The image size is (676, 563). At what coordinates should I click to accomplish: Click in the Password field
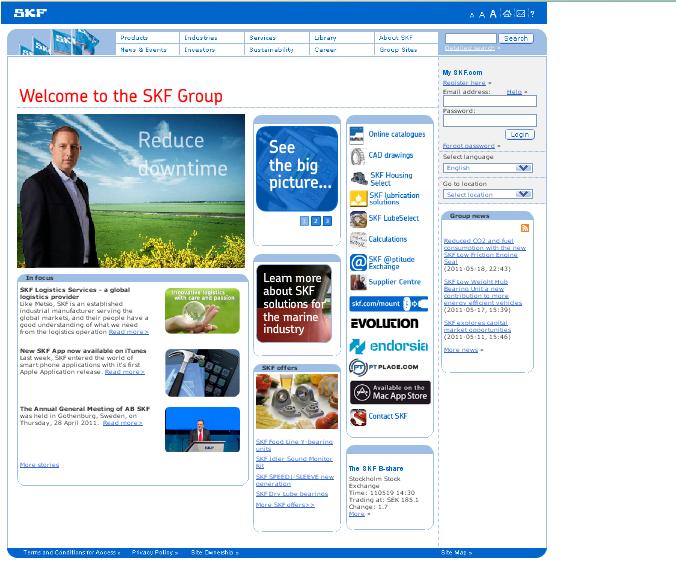coord(490,121)
